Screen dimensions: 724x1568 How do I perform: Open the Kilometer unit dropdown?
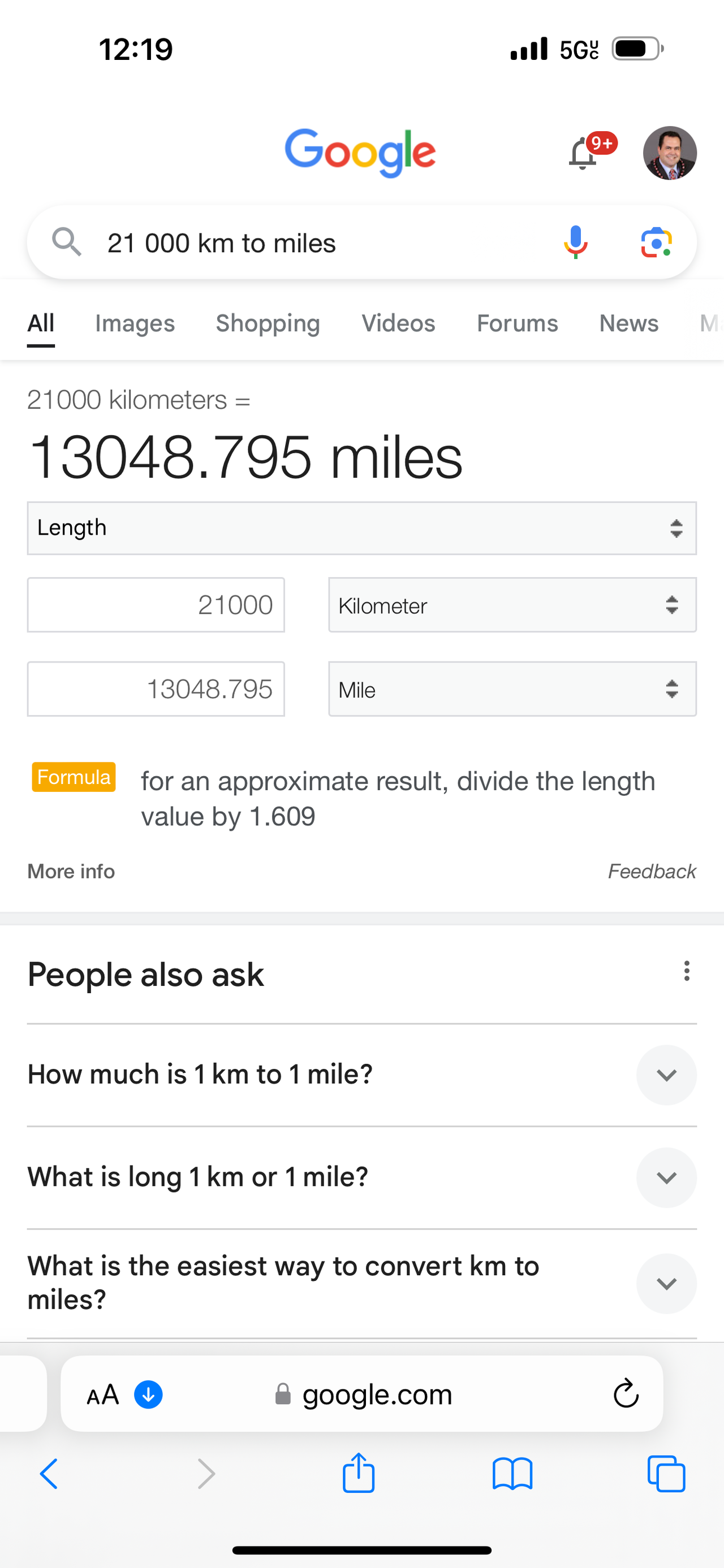512,605
